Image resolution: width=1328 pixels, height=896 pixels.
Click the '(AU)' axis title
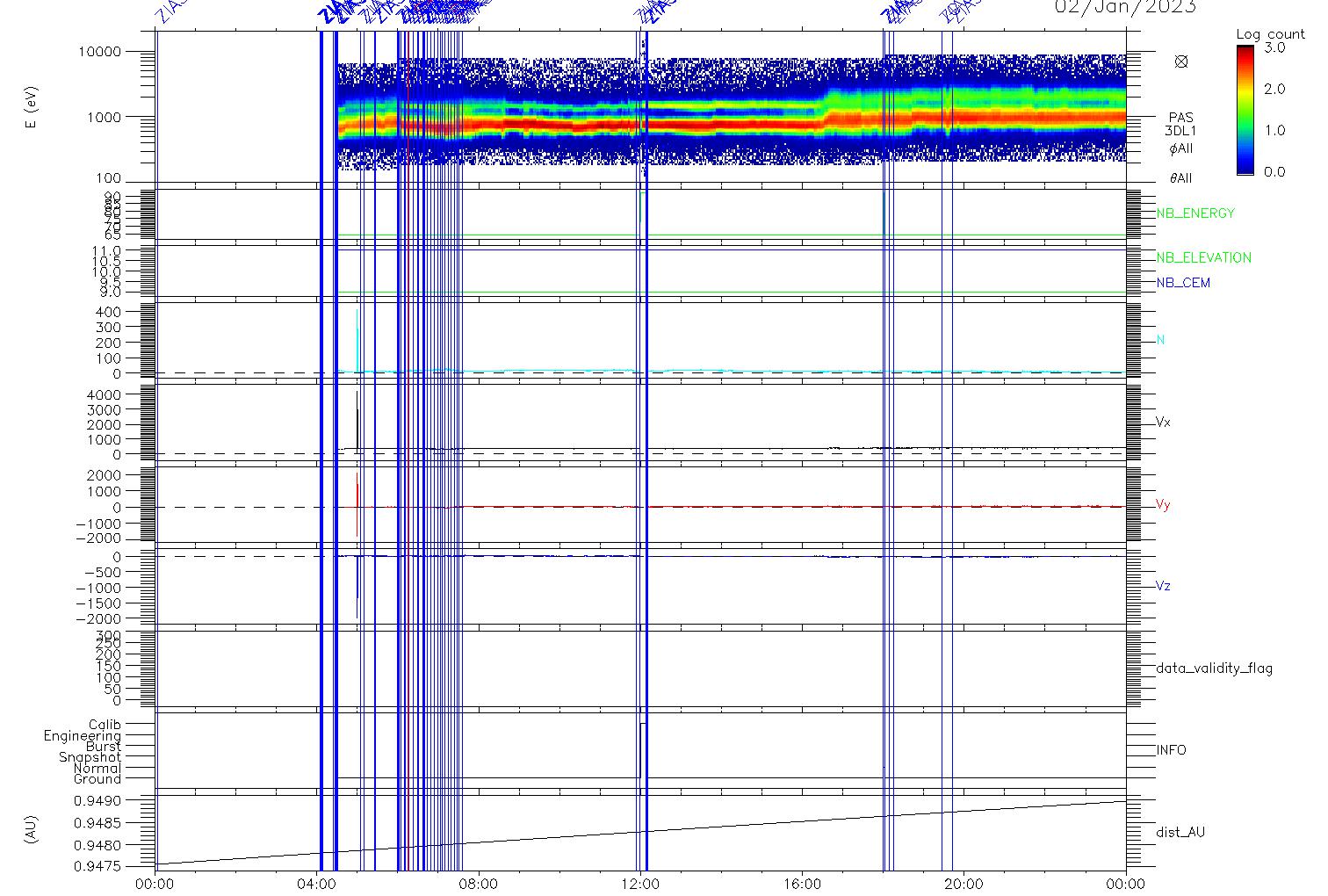coord(32,831)
